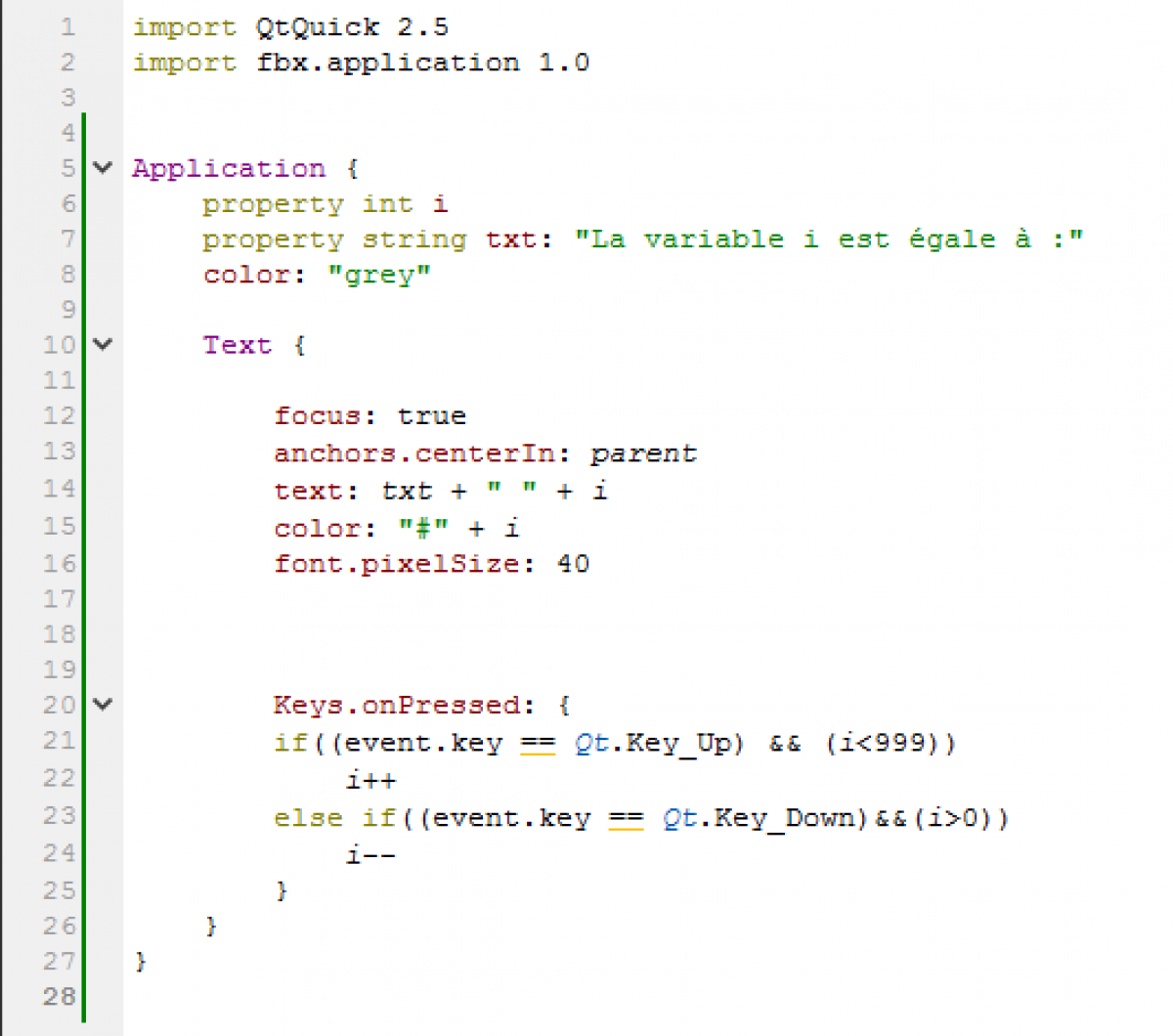Click the anchors.centerIn property
Screen dimensions: 1173x1036
coord(414,453)
